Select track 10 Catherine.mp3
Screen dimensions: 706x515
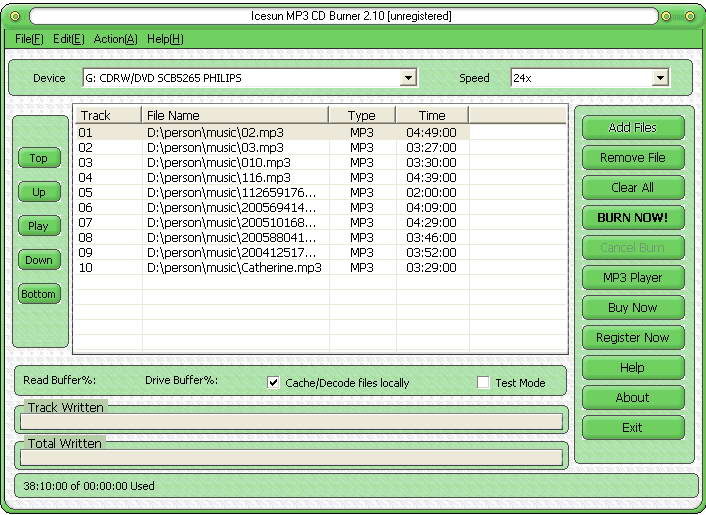272,268
